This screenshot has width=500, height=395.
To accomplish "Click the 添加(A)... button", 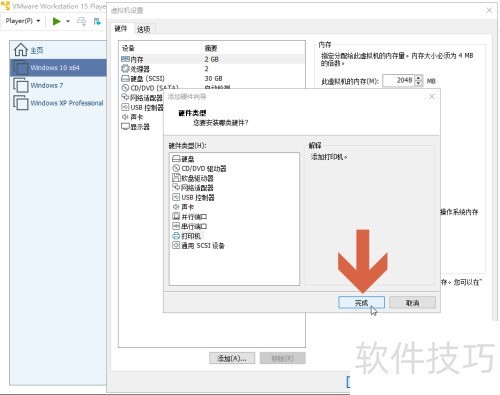I will (x=232, y=358).
